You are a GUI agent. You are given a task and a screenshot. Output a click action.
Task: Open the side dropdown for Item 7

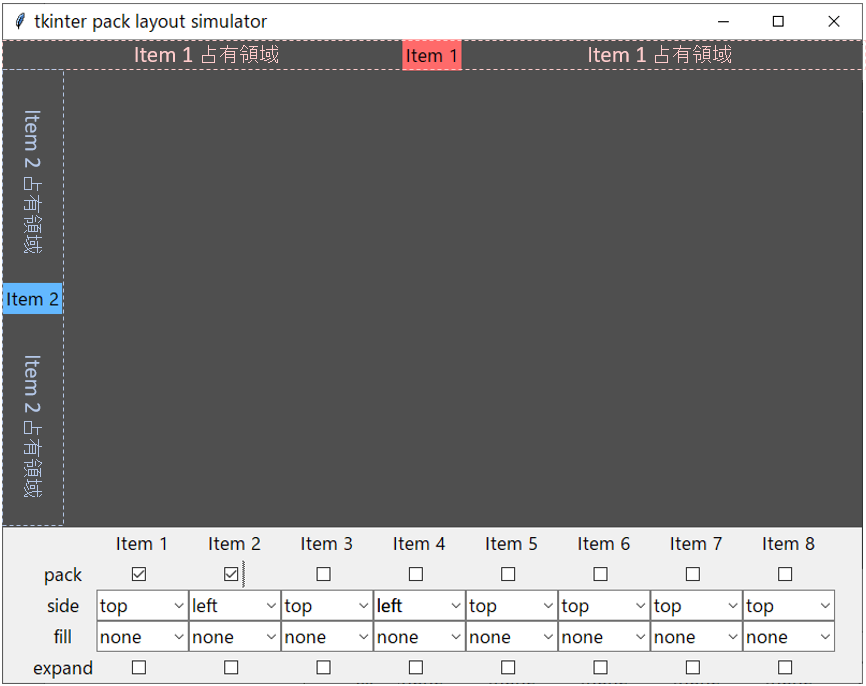click(x=696, y=606)
